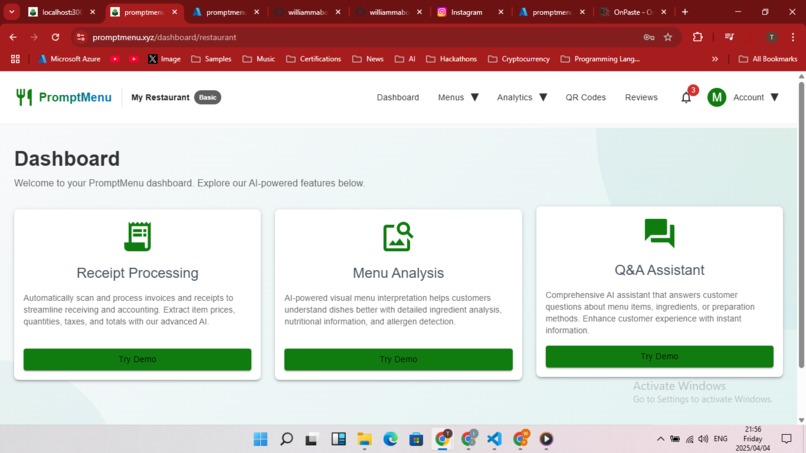Open the notifications bell icon
806x453 pixels.
686,97
